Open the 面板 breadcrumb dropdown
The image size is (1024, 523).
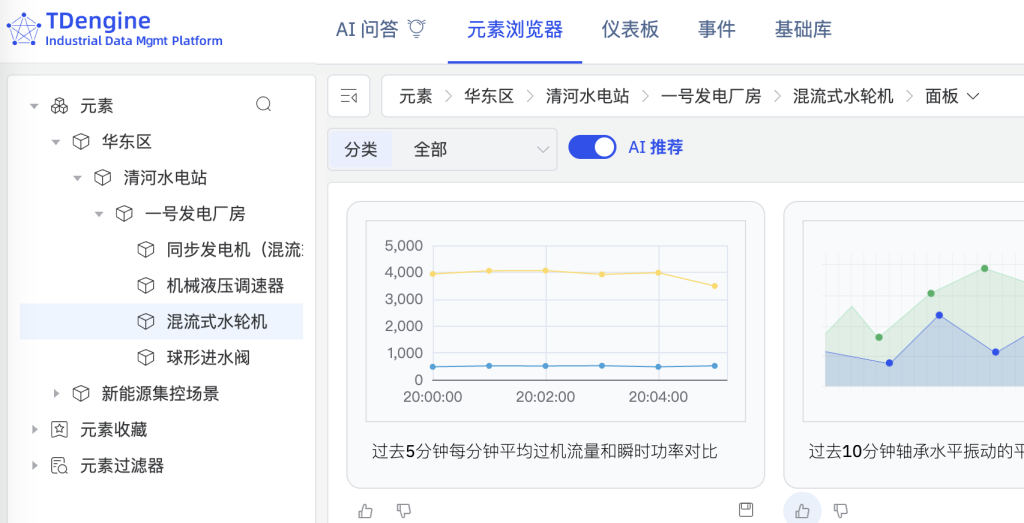pyautogui.click(x=952, y=97)
